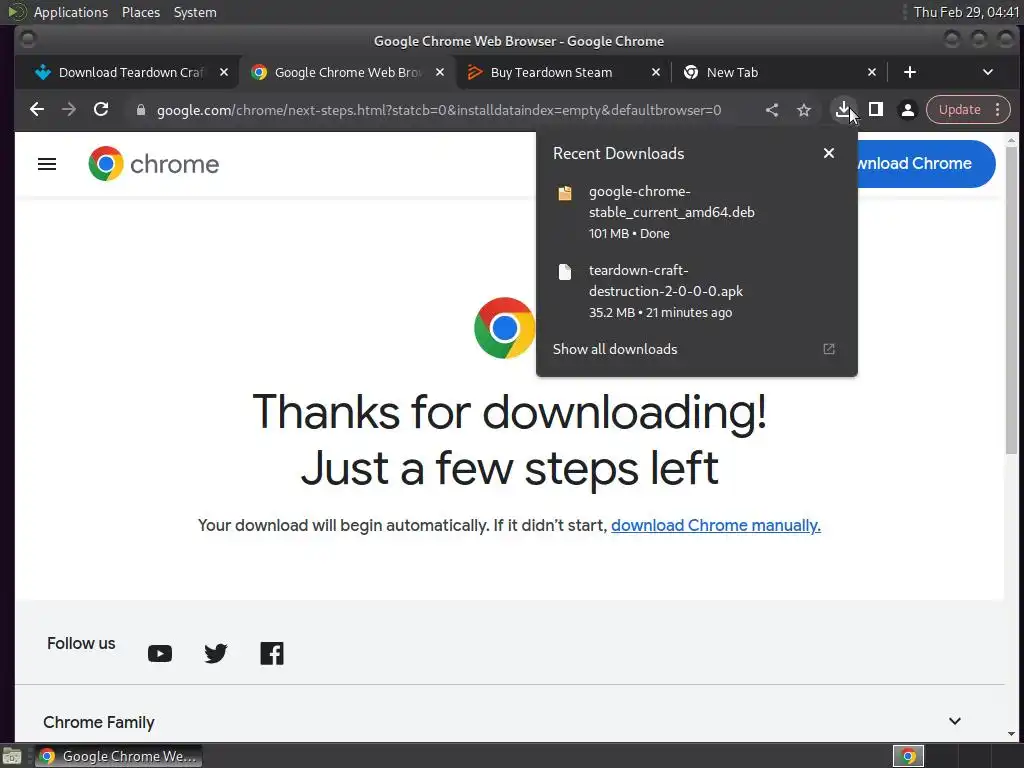Image resolution: width=1024 pixels, height=768 pixels.
Task: Click download Chrome manually link
Action: coord(716,526)
